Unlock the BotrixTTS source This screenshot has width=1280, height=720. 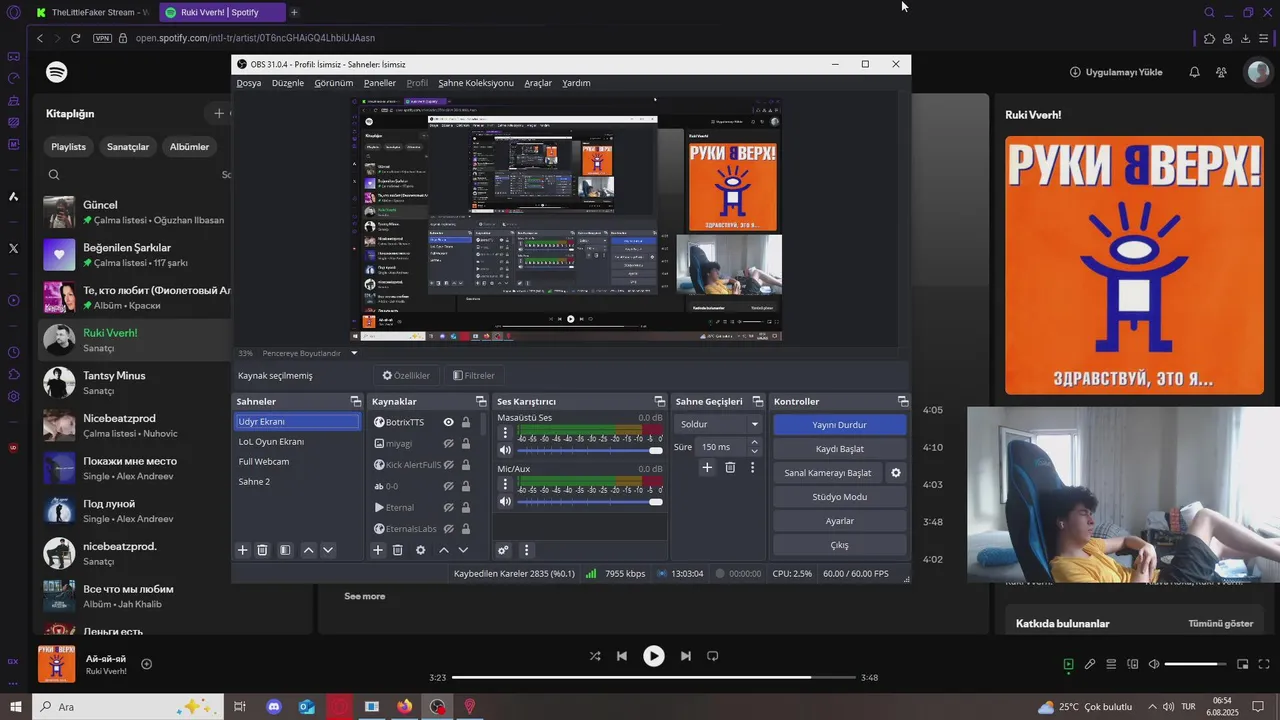tap(466, 422)
